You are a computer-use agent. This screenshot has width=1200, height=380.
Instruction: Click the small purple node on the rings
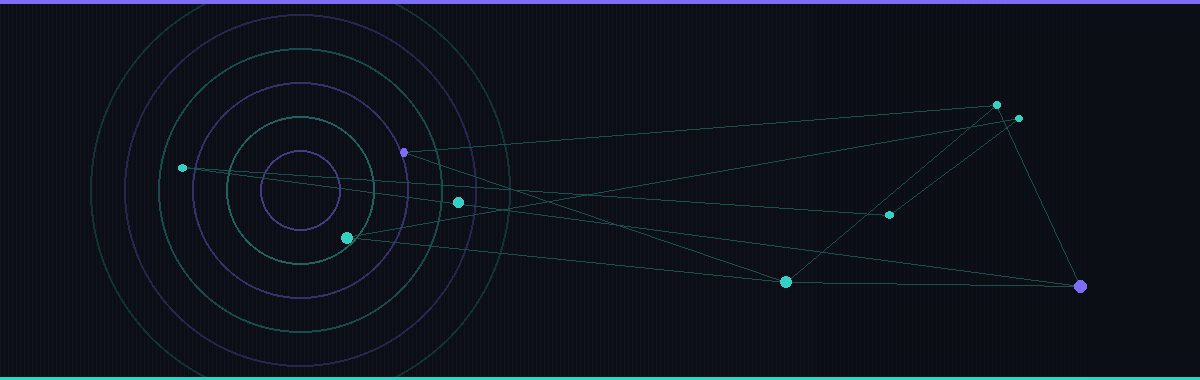tap(404, 152)
